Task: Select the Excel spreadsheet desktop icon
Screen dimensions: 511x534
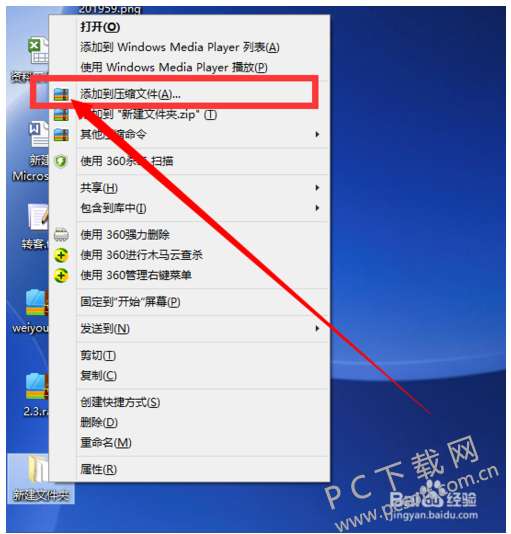Action: (37, 51)
